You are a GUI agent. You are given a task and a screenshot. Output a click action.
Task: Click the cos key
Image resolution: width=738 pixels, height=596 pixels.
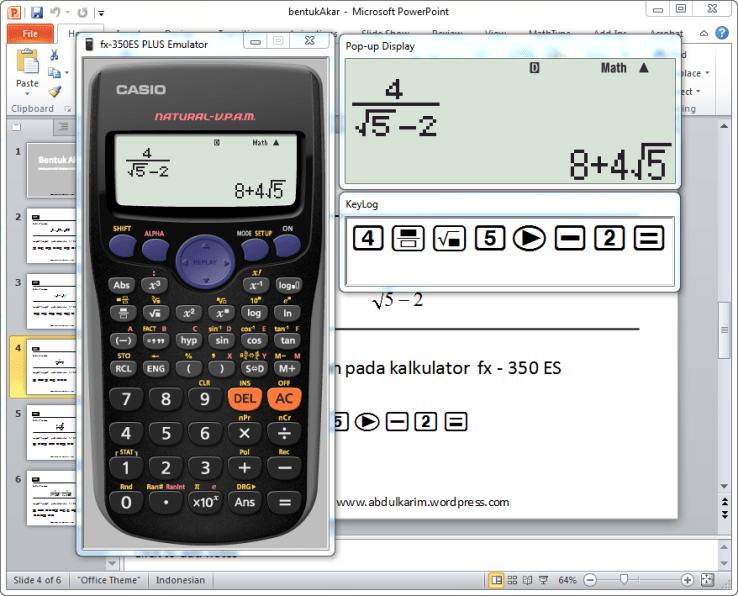click(254, 340)
